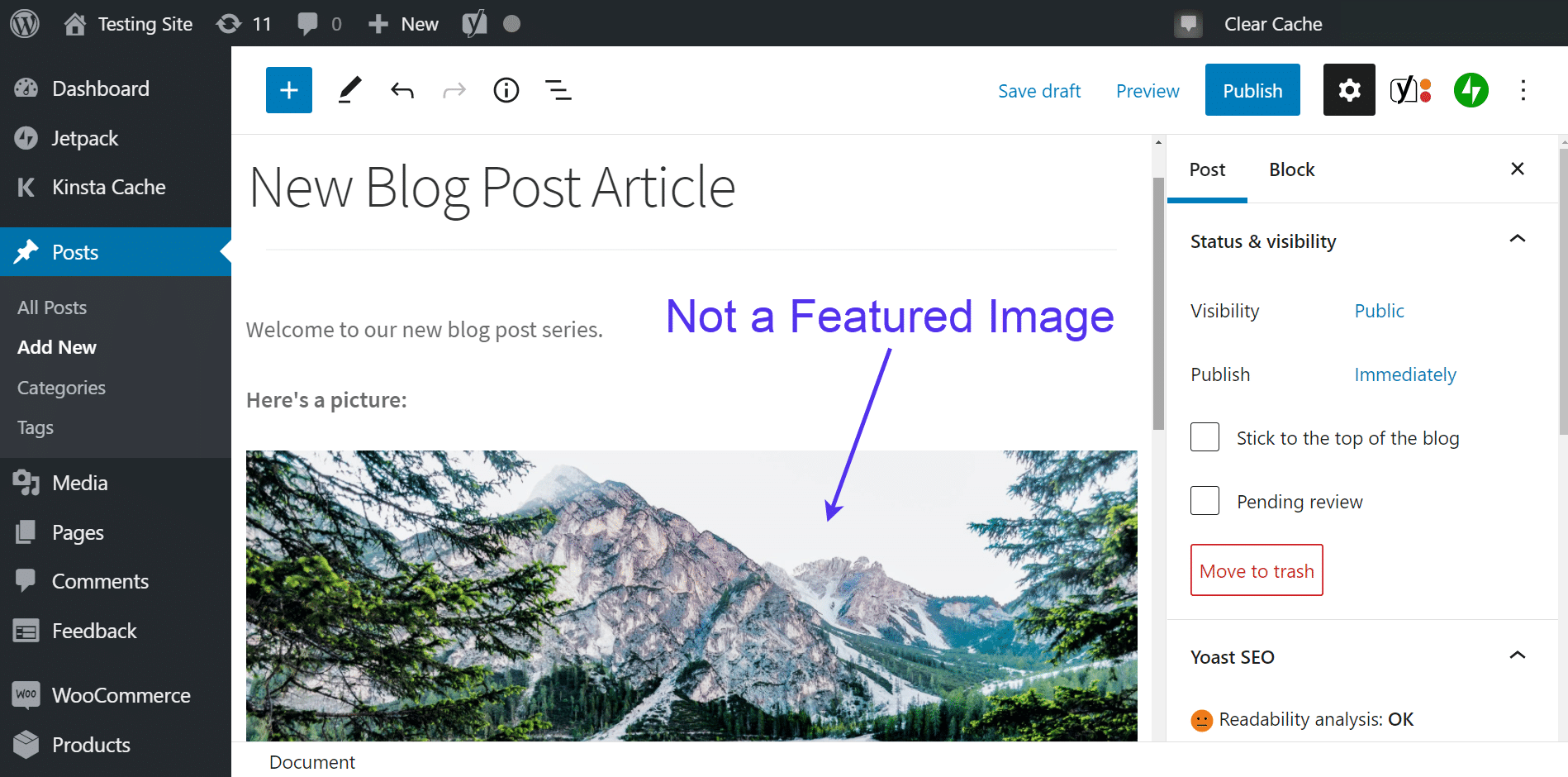Collapse the Yoast SEO panel
This screenshot has width=1568, height=777.
(1517, 655)
